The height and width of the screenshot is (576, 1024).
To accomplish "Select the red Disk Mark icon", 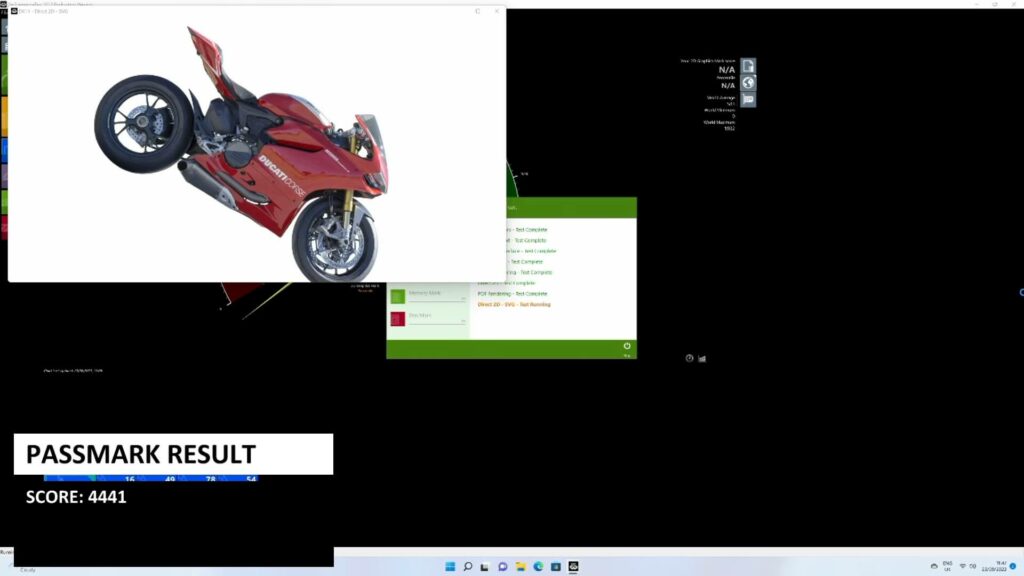I will [x=397, y=319].
